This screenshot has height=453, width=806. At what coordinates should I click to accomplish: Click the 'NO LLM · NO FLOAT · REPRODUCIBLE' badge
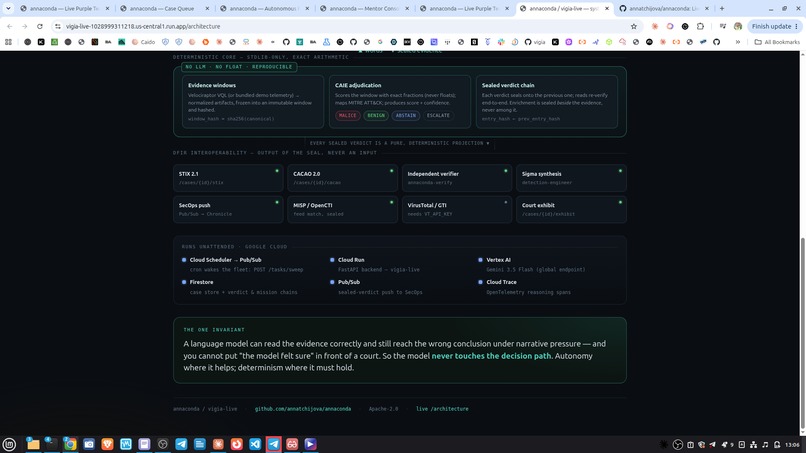(239, 67)
